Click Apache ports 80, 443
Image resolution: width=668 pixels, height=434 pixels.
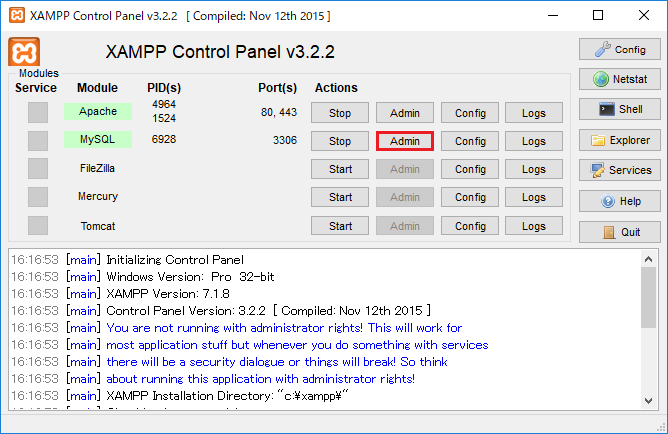[279, 112]
